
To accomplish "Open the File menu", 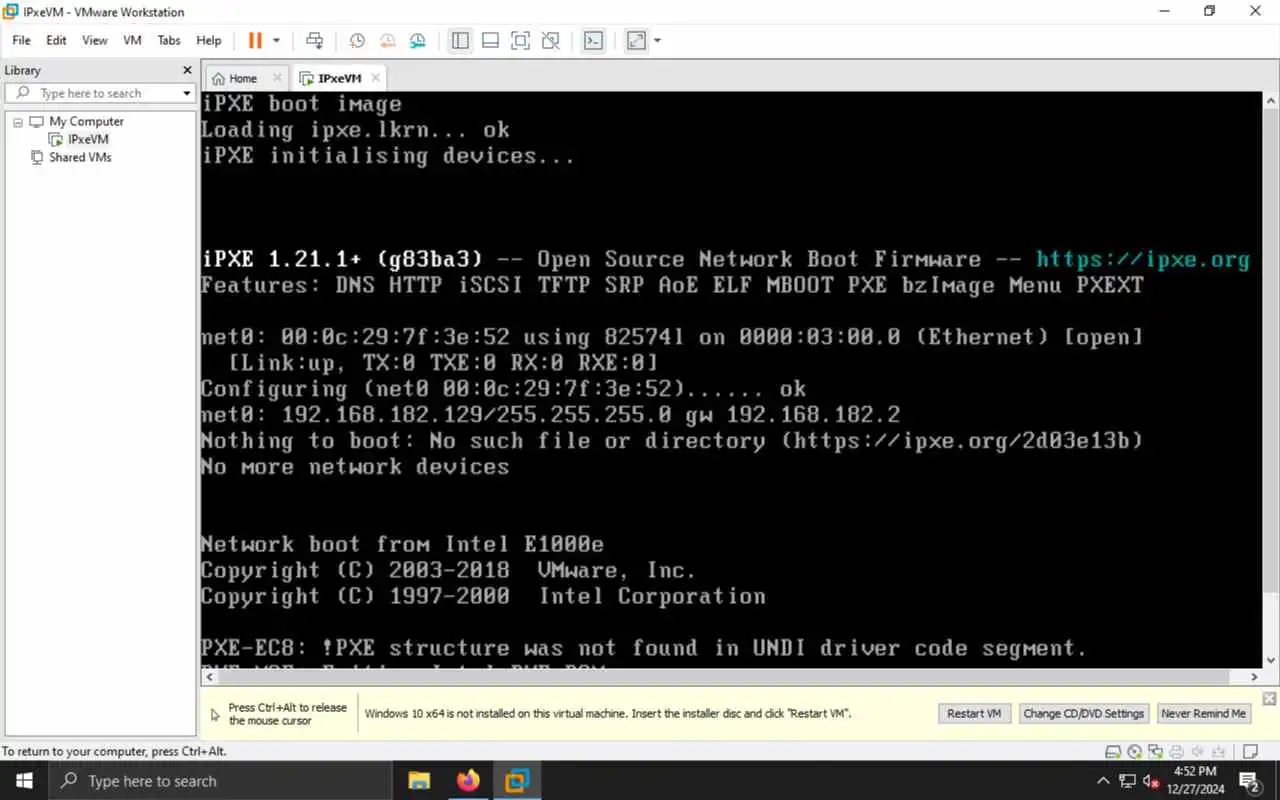I will click(x=21, y=41).
